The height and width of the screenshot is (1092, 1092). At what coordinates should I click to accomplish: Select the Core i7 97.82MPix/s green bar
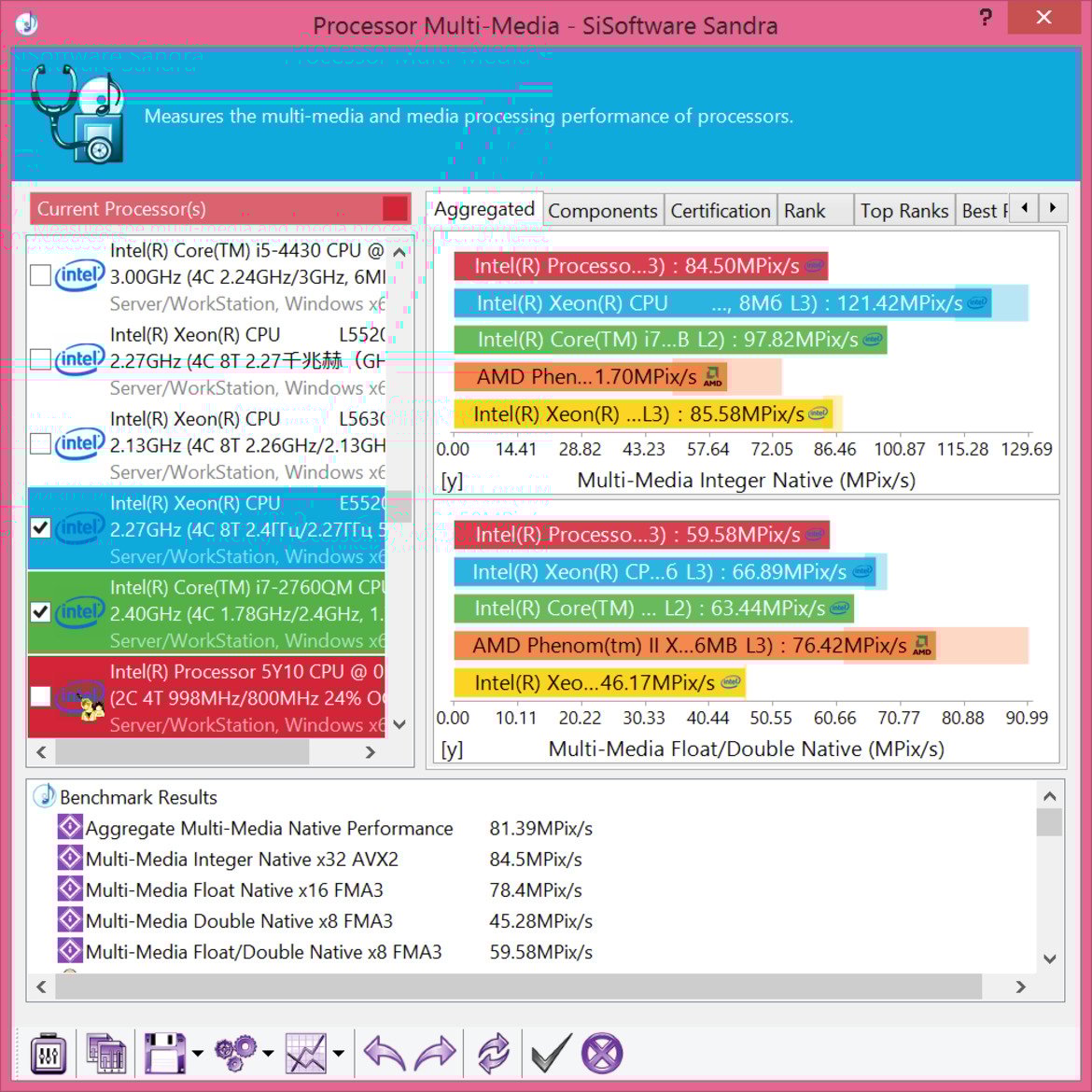671,340
